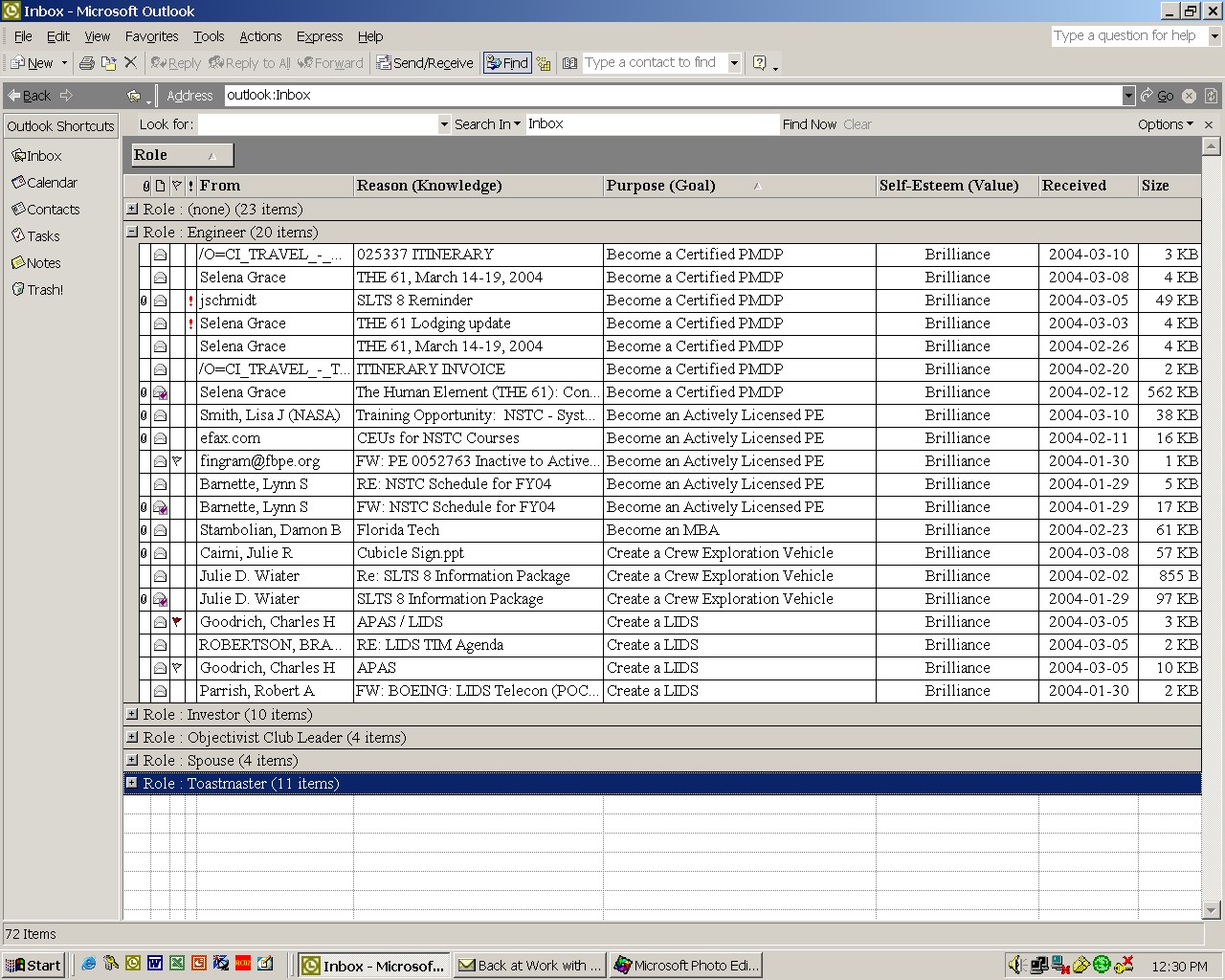1225x980 pixels.
Task: Open the Inbox shortcut icon
Action: point(18,156)
